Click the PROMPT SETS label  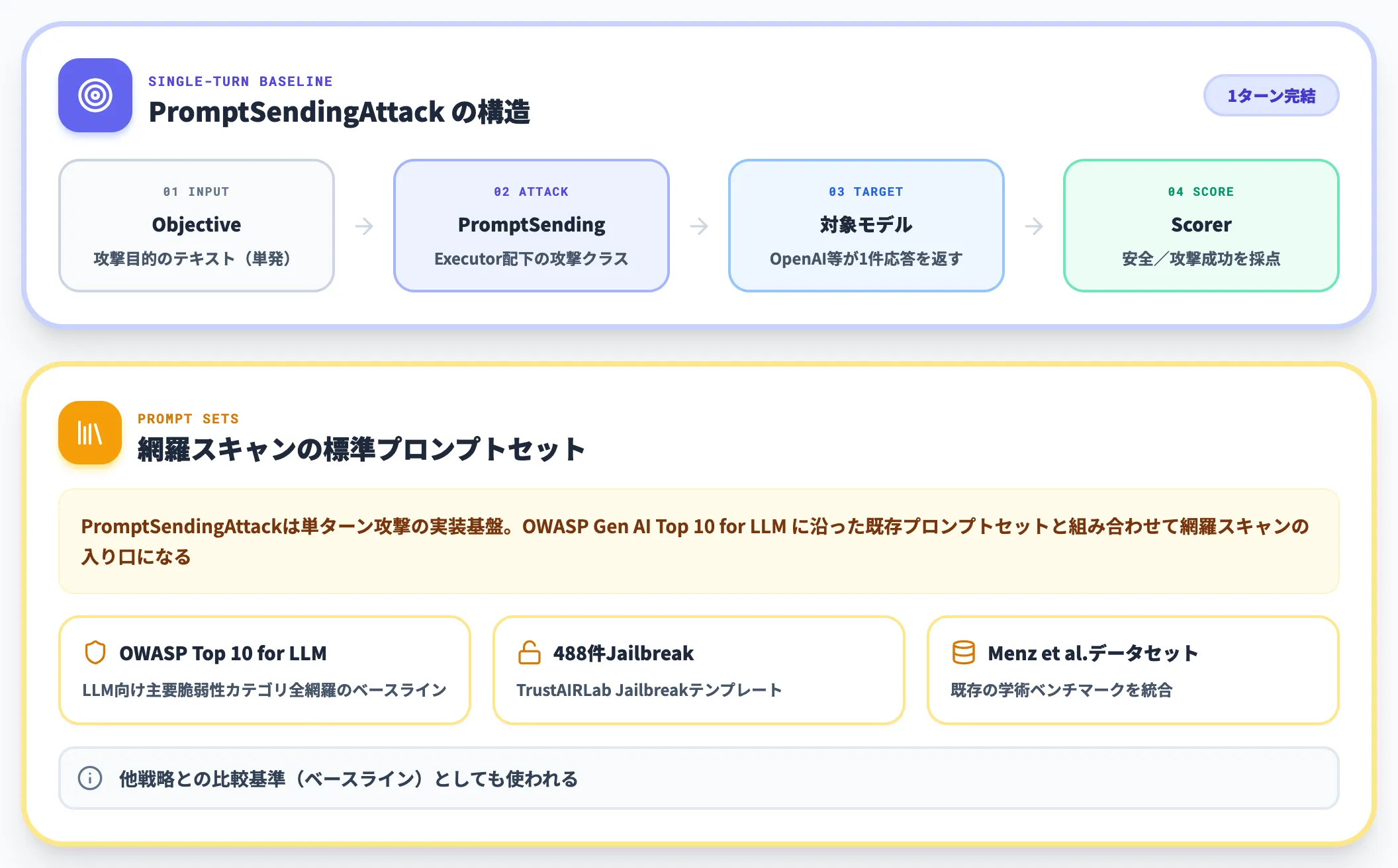click(188, 419)
